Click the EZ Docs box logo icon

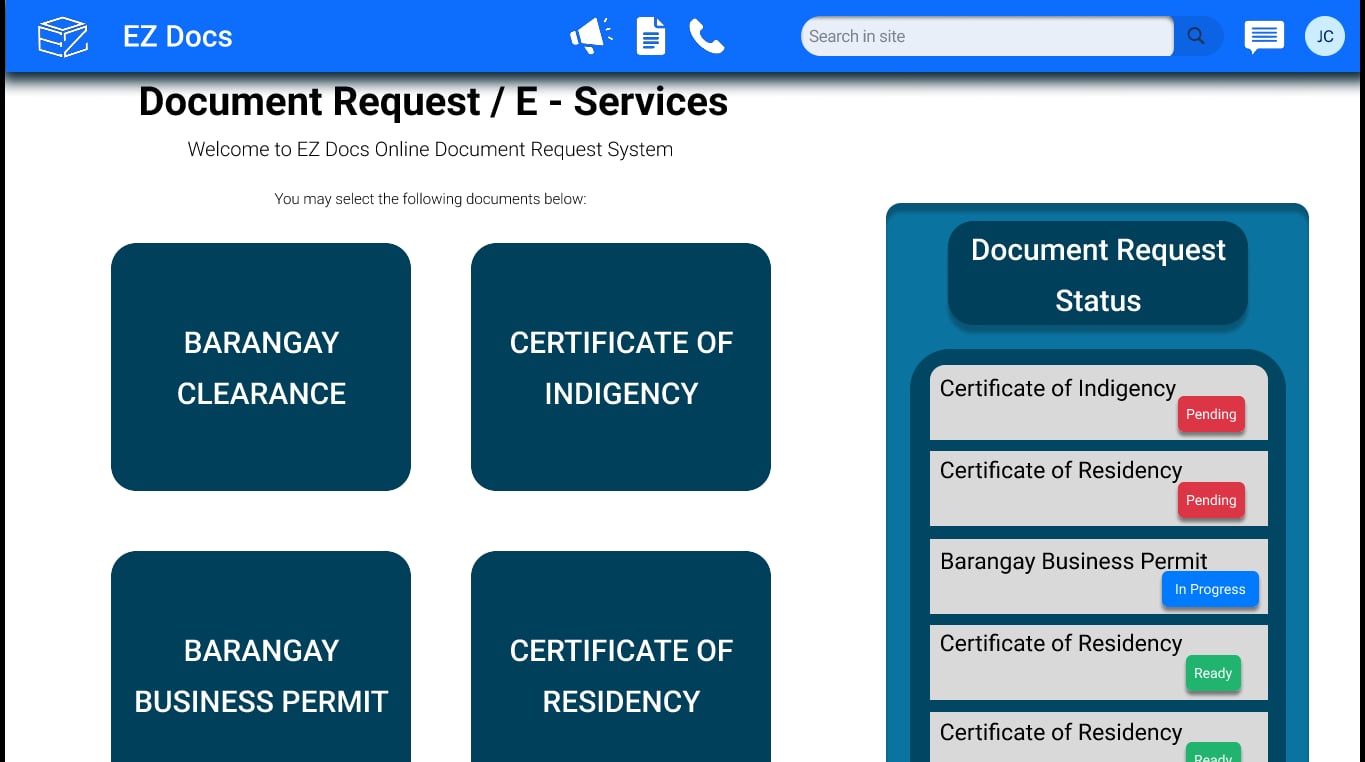[63, 37]
